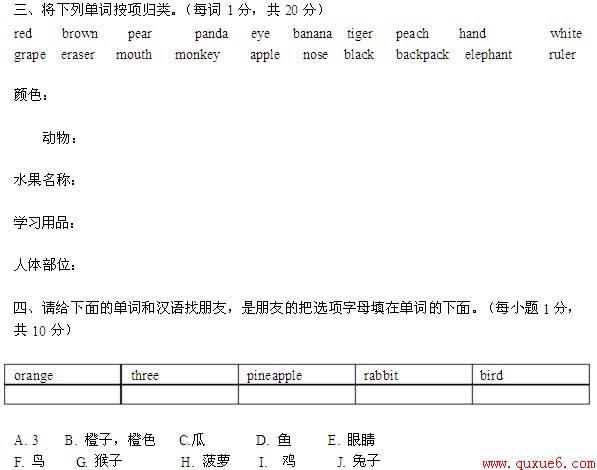Viewport: 597px width, 470px height.
Task: Select option J 兔子
Action: point(358,461)
